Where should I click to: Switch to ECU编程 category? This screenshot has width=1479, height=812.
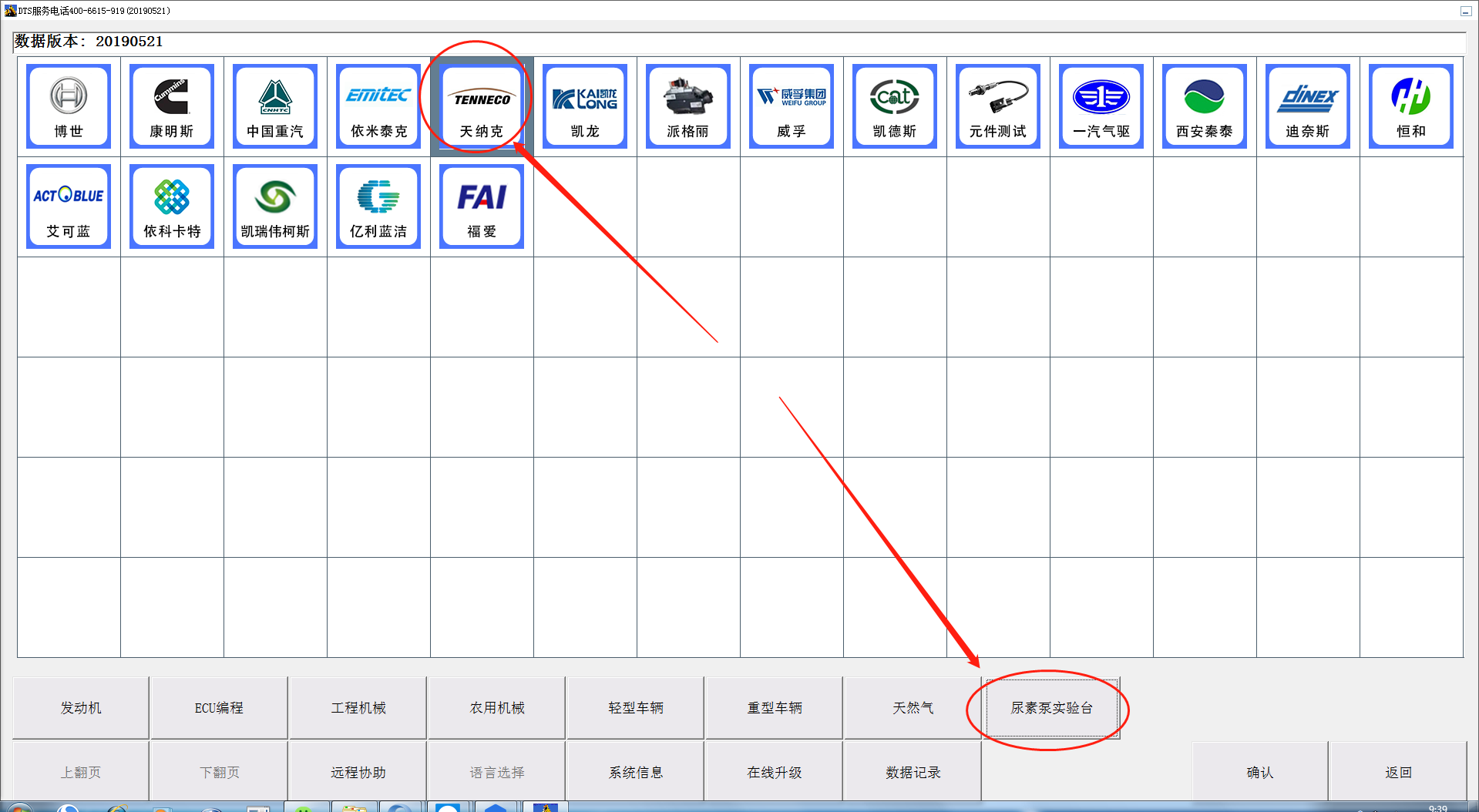coord(219,707)
